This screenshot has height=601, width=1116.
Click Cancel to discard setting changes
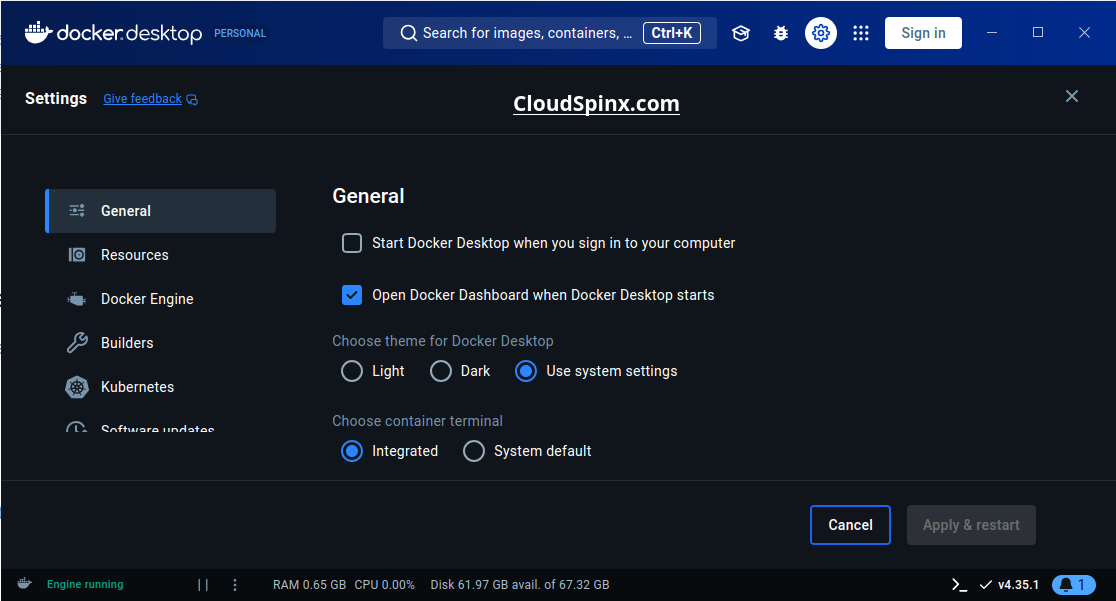[850, 524]
